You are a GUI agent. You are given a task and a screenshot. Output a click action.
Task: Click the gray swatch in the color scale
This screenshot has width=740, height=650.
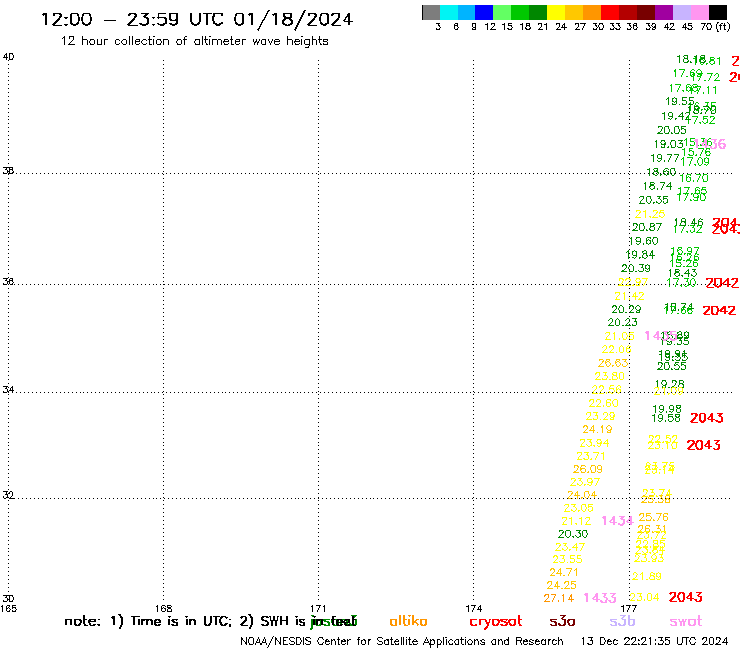(431, 12)
